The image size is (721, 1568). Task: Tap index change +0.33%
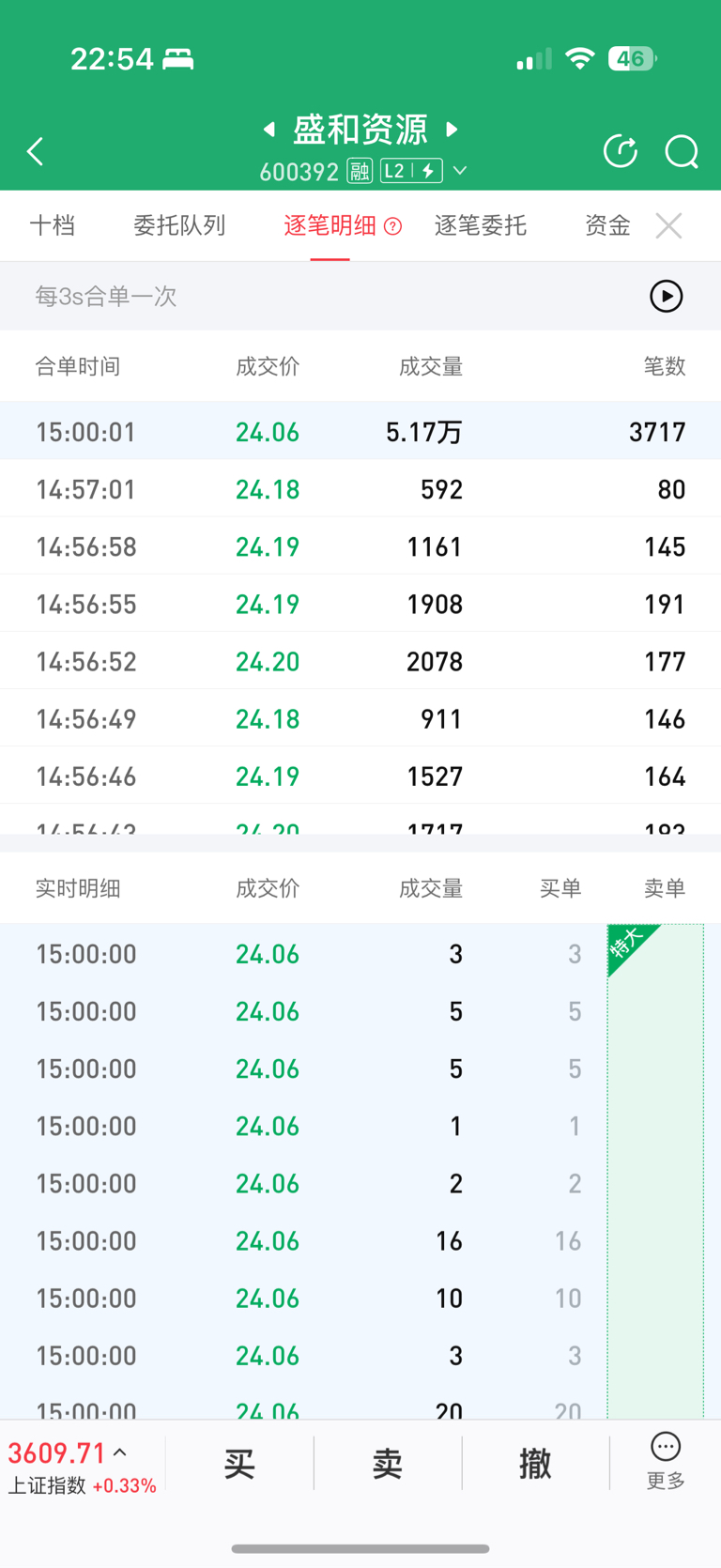125,1485
